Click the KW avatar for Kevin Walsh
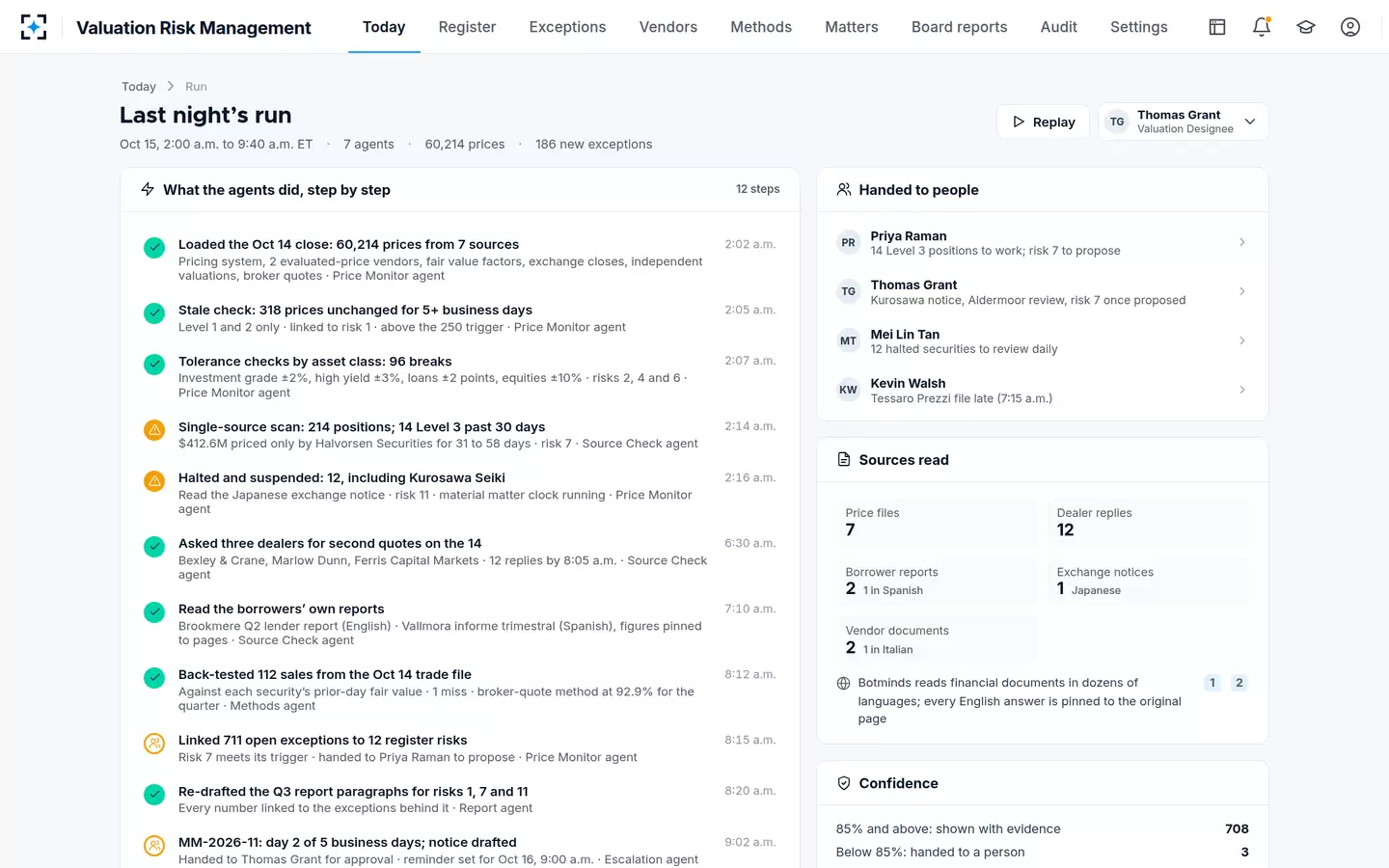Viewport: 1389px width, 868px height. click(x=848, y=390)
